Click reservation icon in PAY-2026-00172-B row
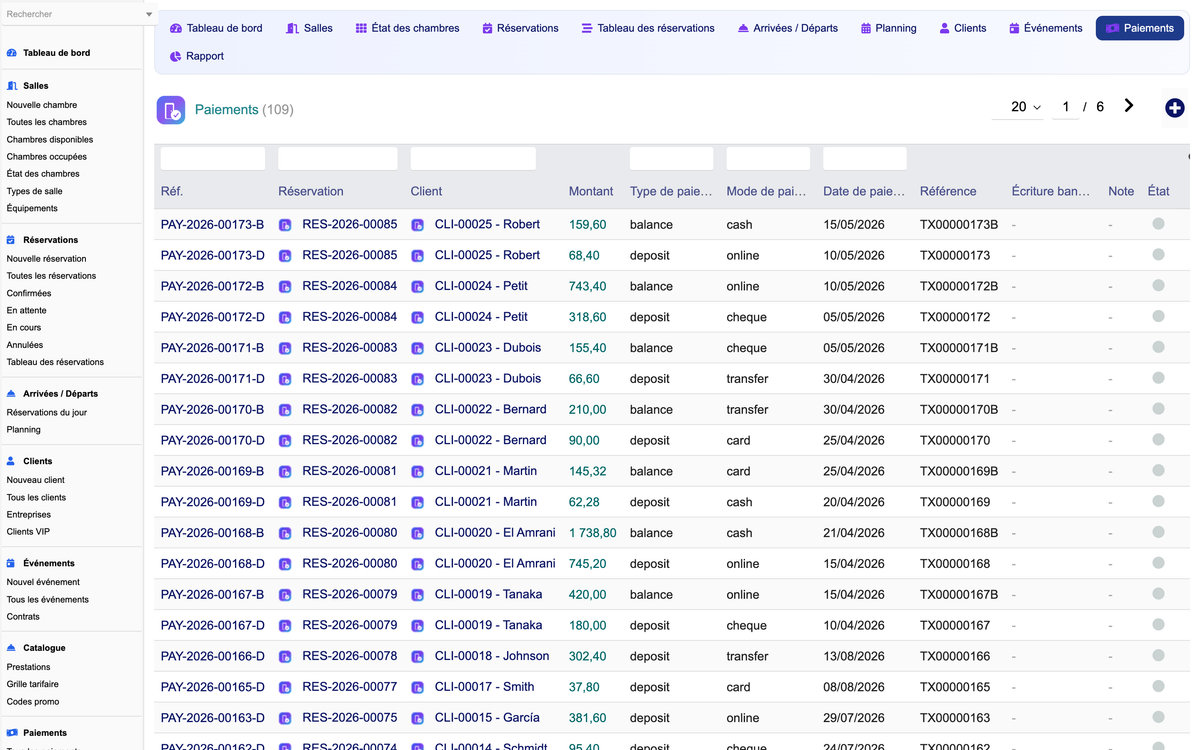The width and height of the screenshot is (1200, 750). [x=285, y=287]
